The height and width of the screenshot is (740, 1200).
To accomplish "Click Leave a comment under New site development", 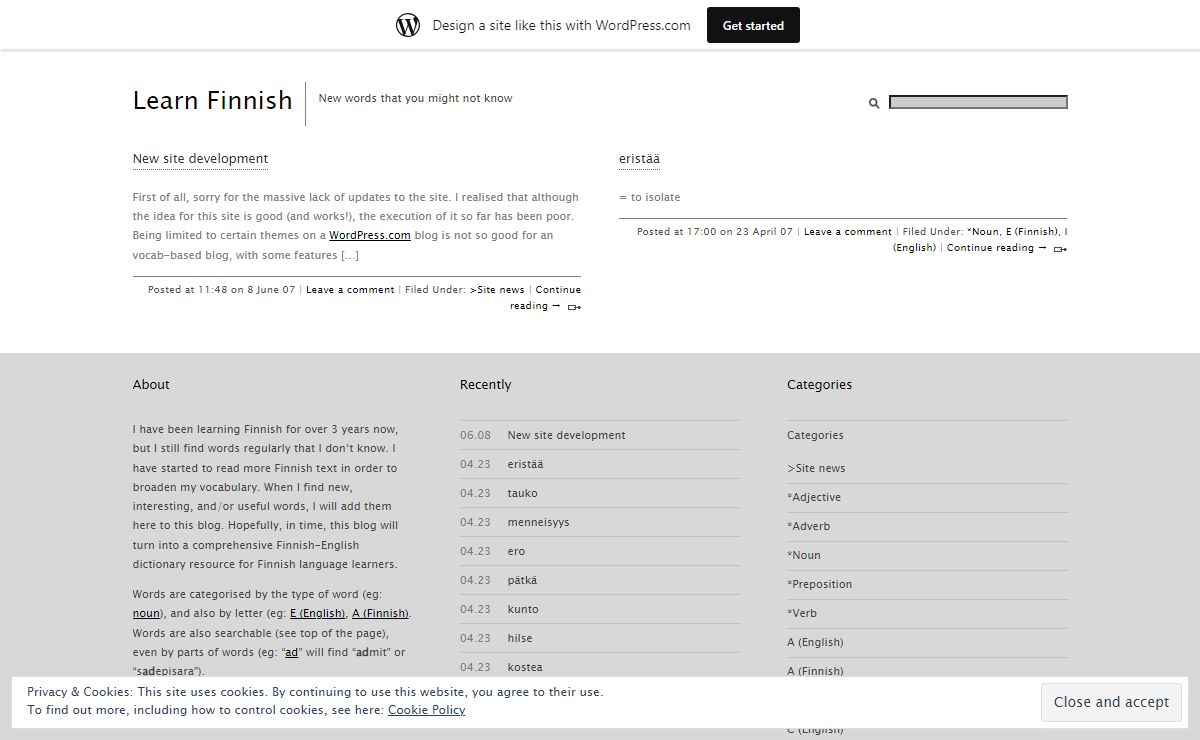I will pyautogui.click(x=350, y=290).
